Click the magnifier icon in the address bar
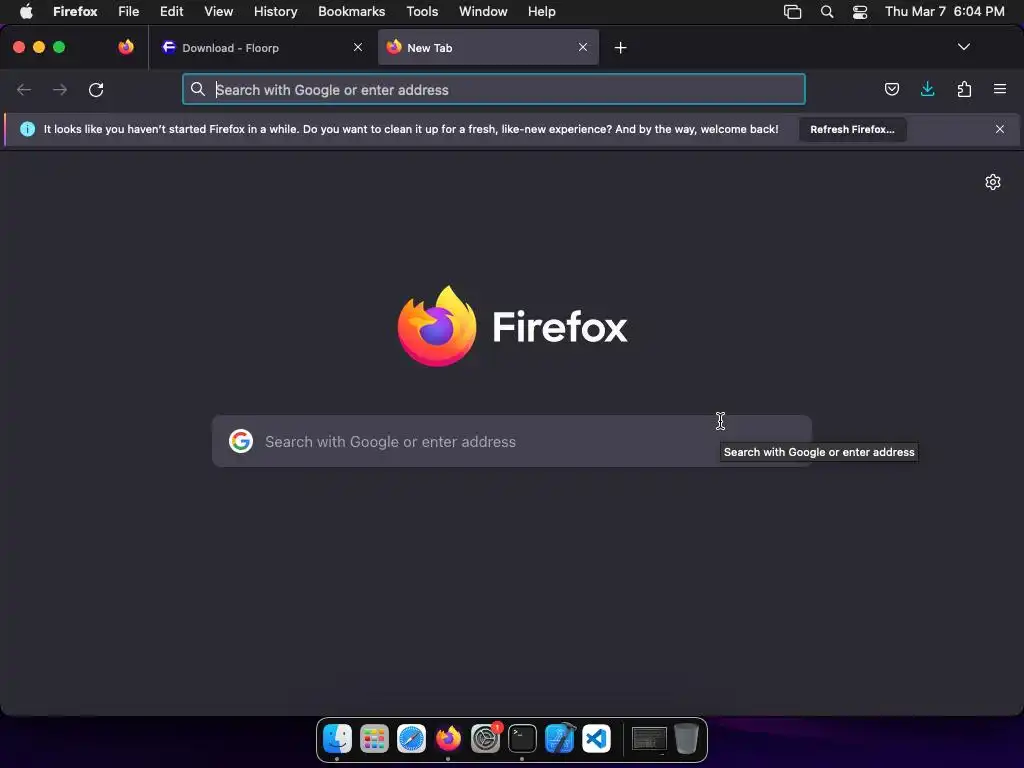The image size is (1024, 768). [198, 89]
